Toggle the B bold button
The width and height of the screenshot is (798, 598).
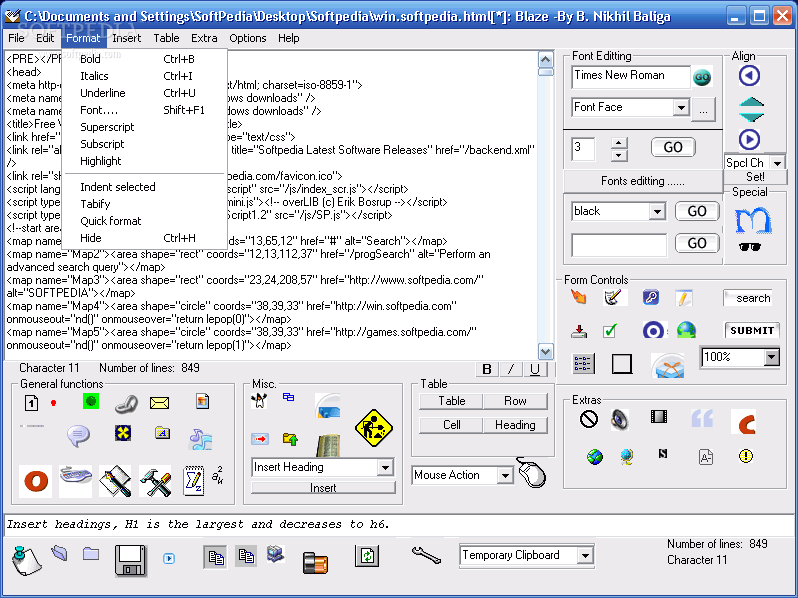pos(487,369)
